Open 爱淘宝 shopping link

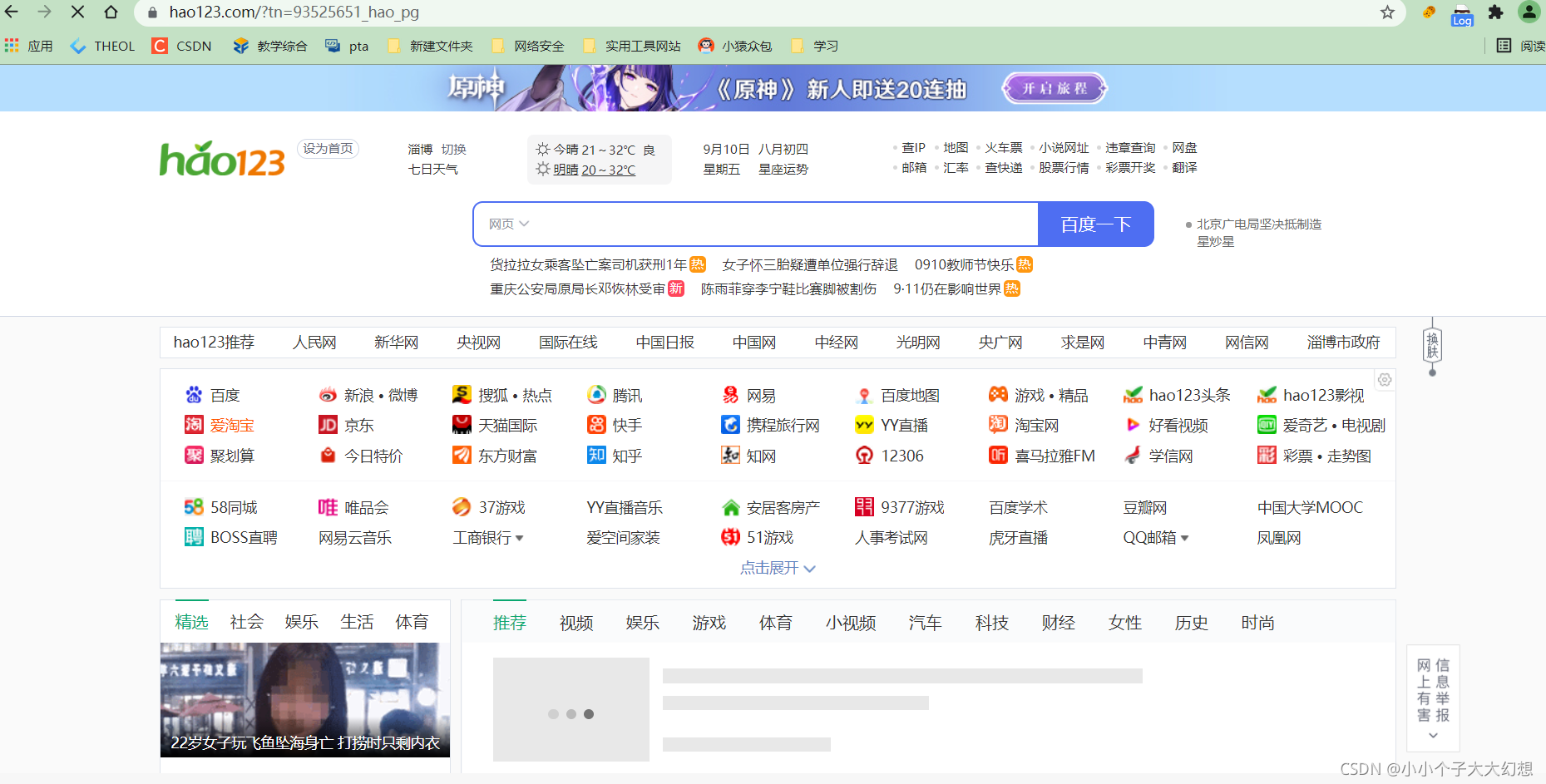(220, 425)
